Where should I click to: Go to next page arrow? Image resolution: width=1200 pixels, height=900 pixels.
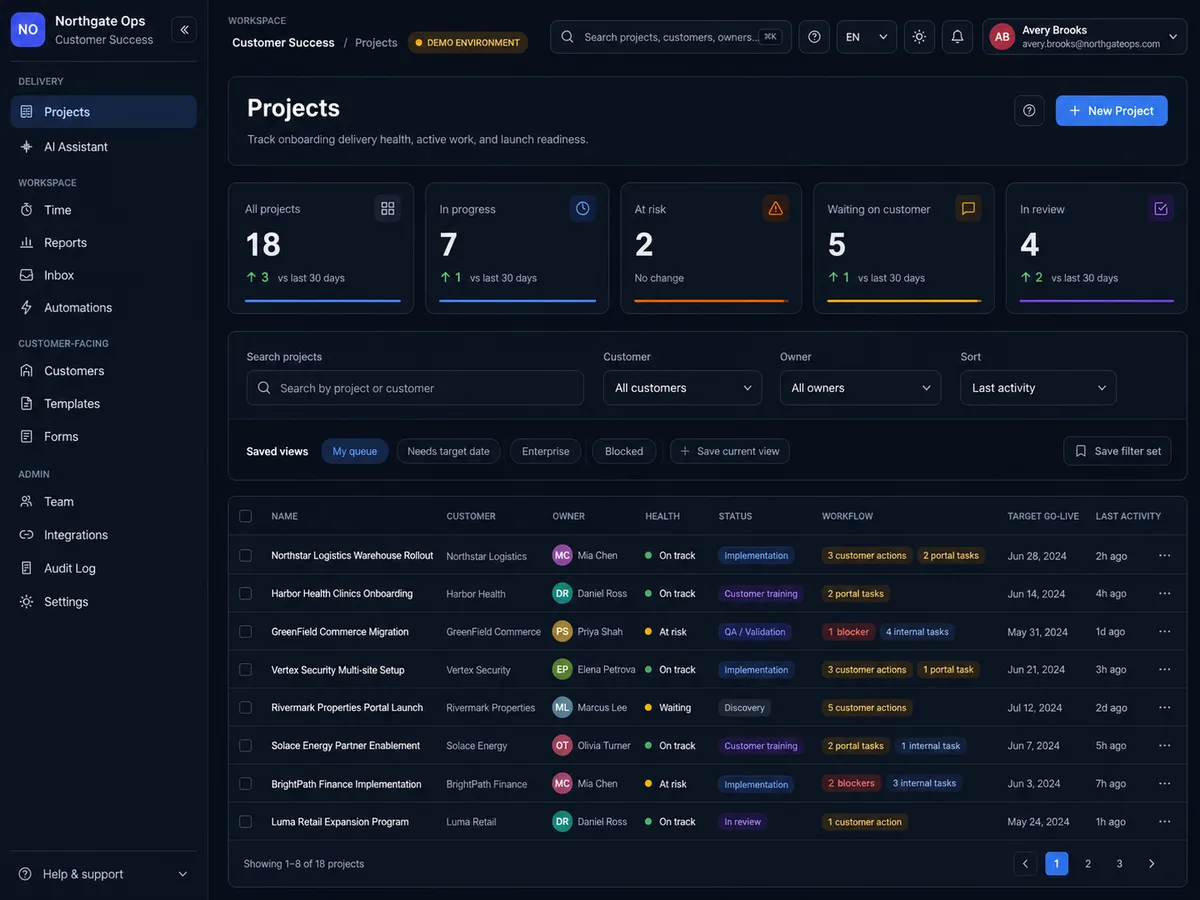pyautogui.click(x=1151, y=863)
